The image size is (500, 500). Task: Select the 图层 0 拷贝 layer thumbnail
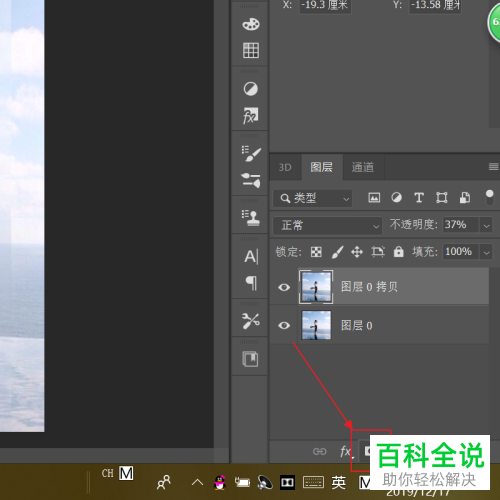click(316, 287)
